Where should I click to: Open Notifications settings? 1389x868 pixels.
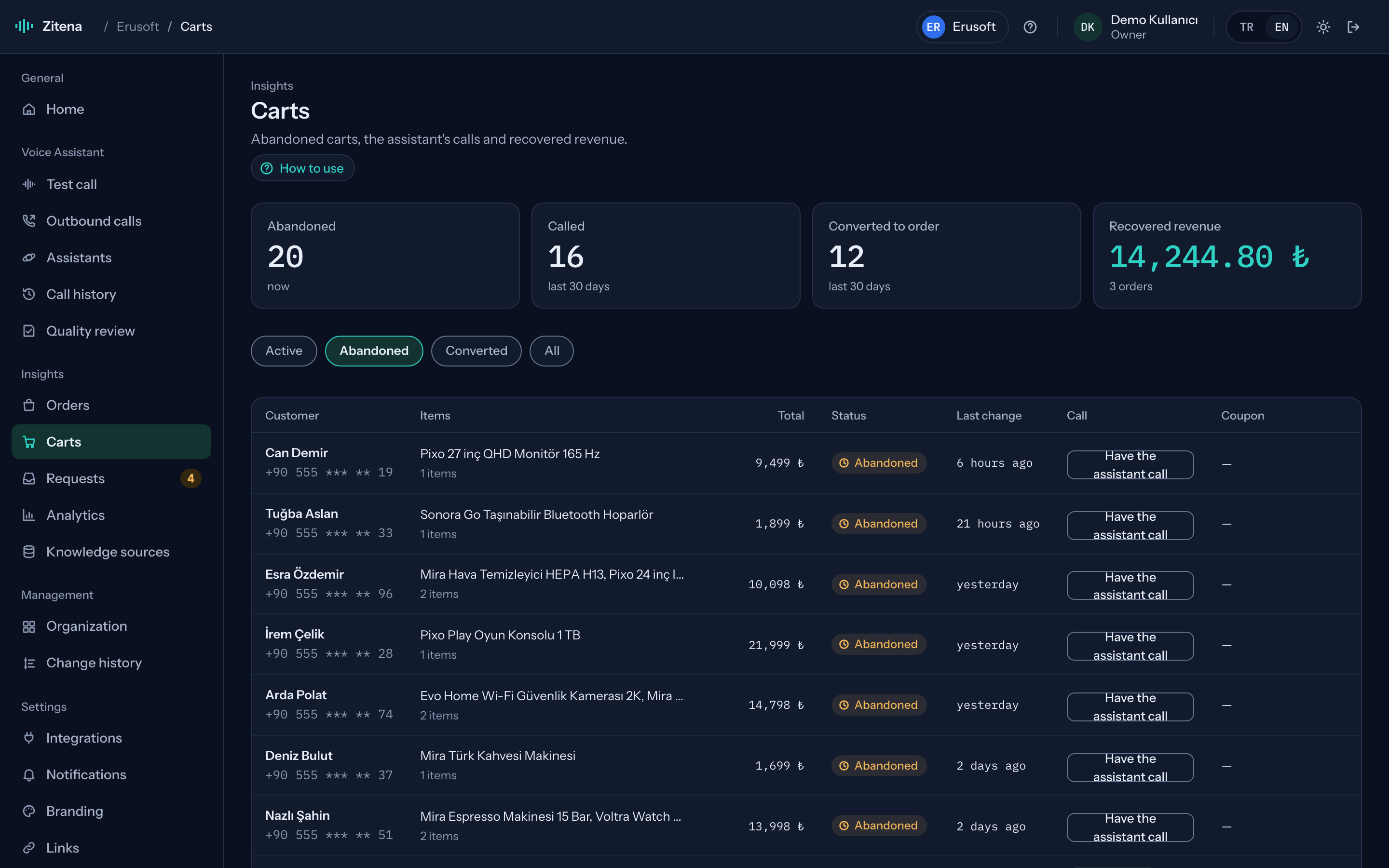111,774
